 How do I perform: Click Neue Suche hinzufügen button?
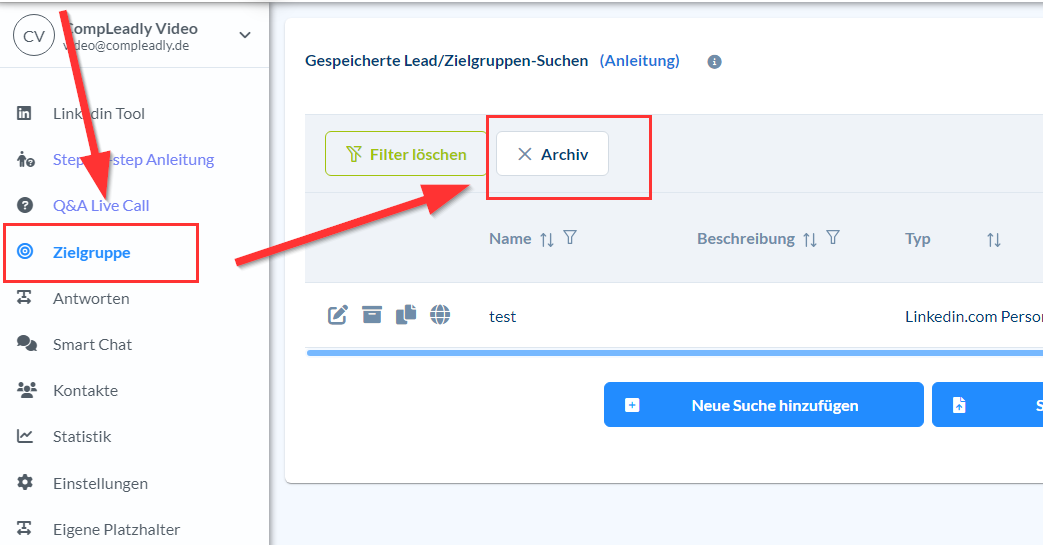(763, 405)
